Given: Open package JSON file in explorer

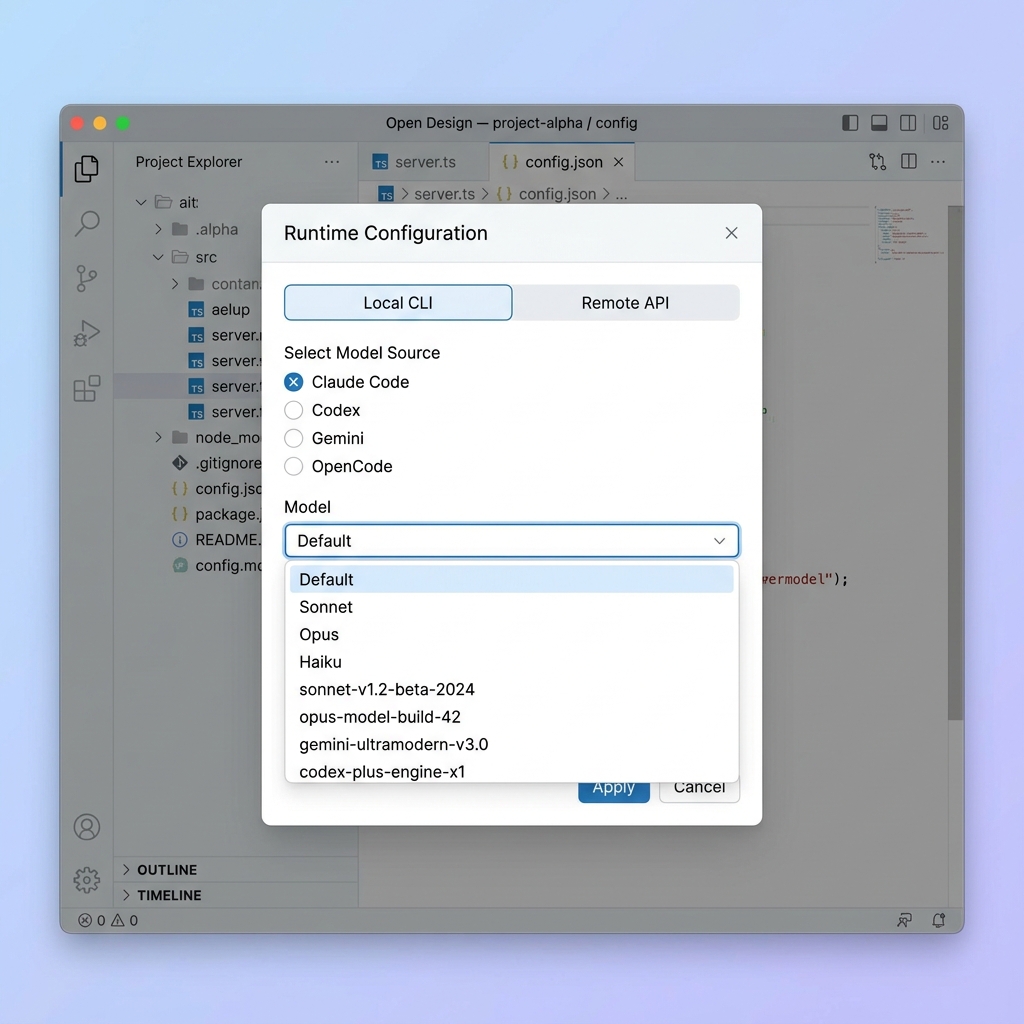Looking at the screenshot, I should click(216, 514).
